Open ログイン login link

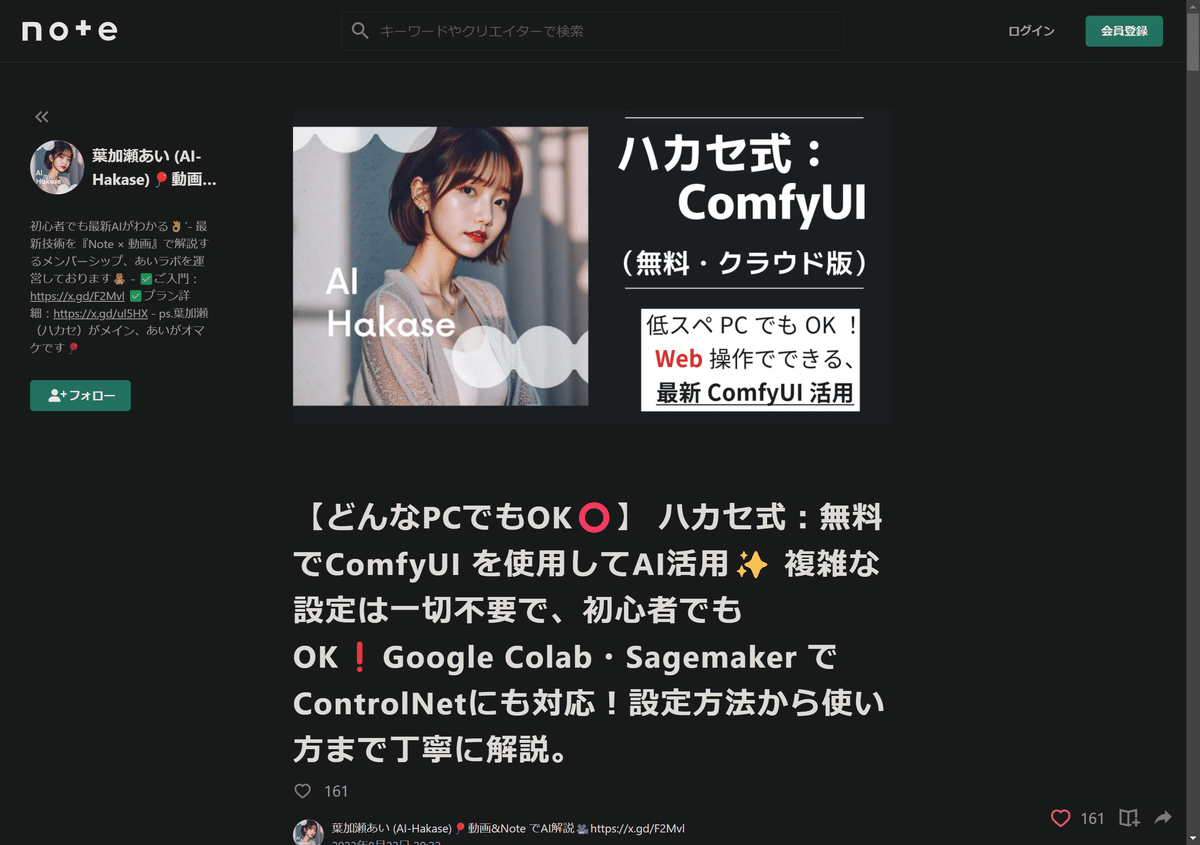[1031, 31]
